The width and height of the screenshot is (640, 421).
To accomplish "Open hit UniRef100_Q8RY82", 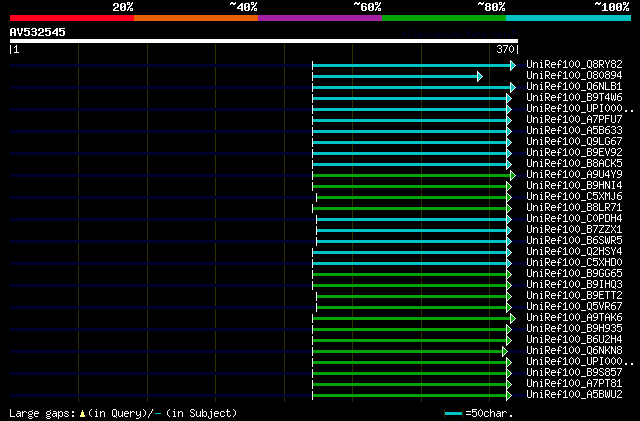I will tap(574, 65).
